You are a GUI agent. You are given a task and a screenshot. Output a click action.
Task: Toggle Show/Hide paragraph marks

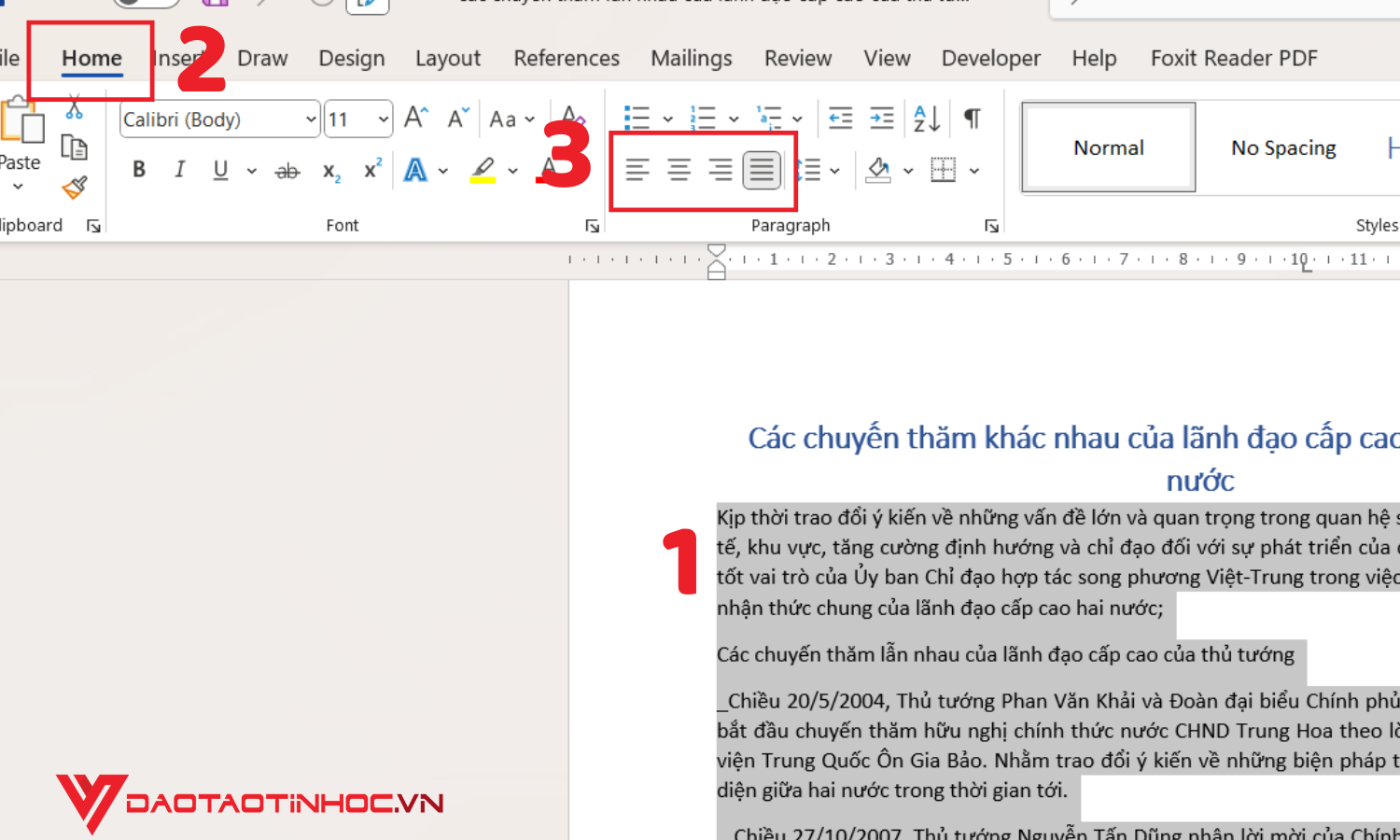[x=971, y=119]
